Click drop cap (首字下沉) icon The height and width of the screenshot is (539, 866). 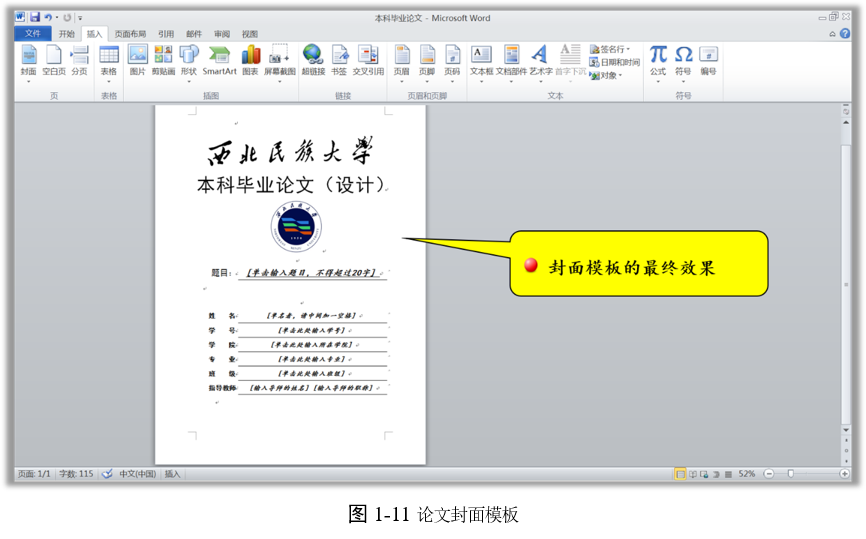(571, 54)
